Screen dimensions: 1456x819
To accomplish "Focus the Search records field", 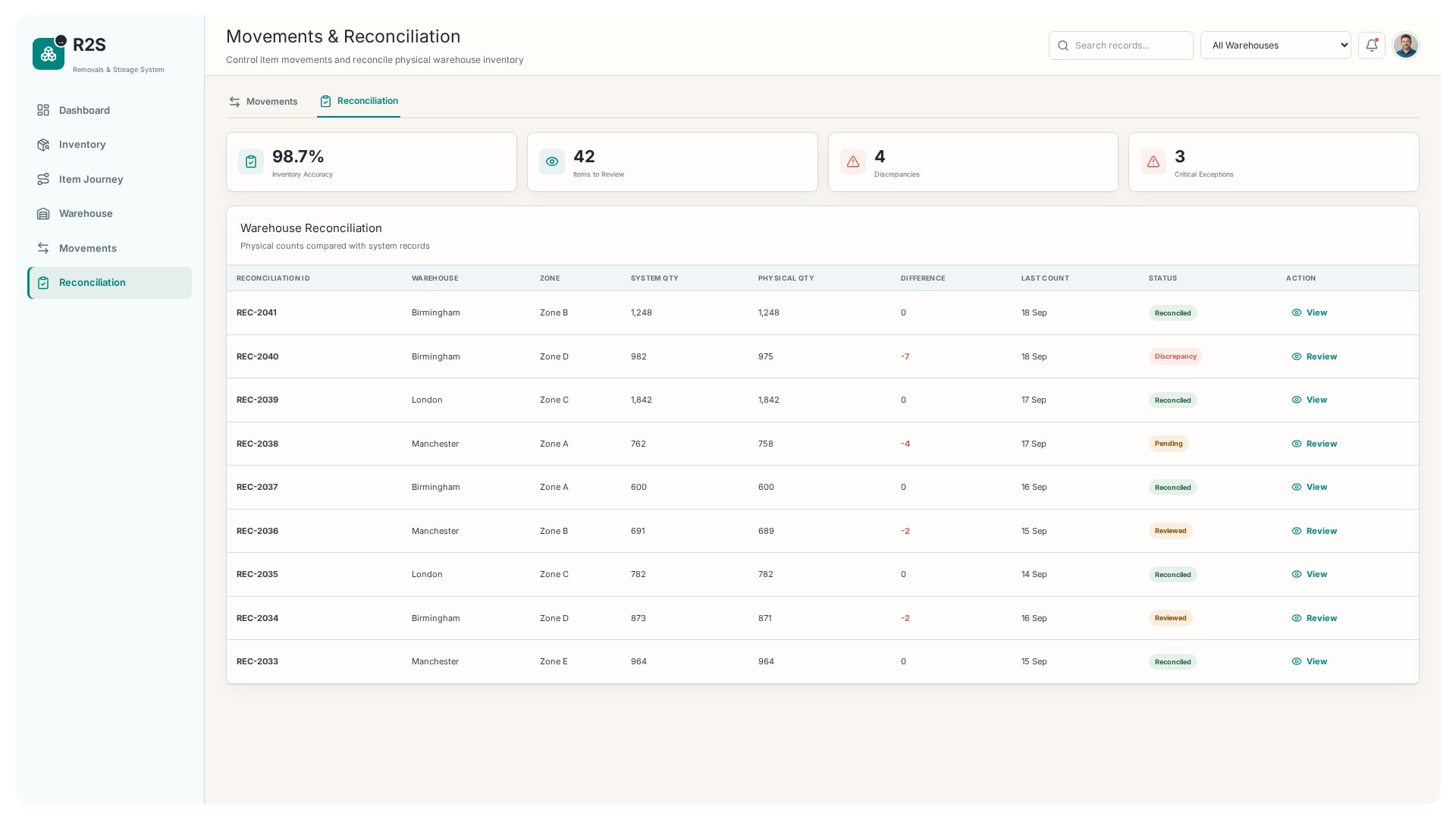I will [1121, 45].
